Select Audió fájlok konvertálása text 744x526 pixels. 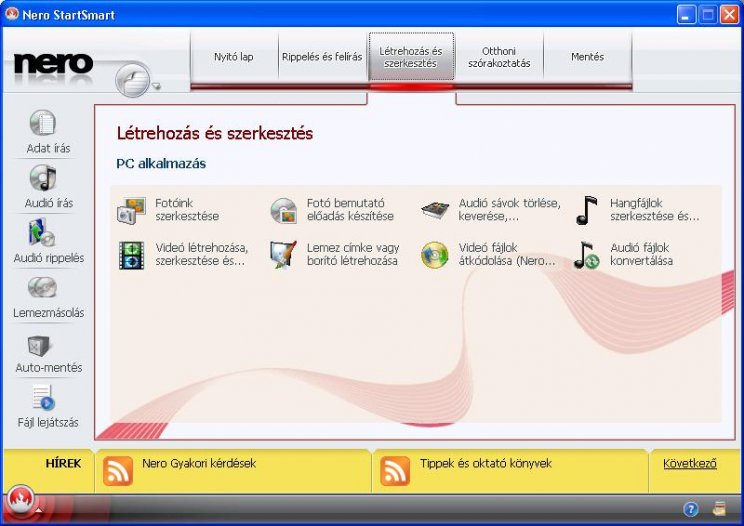coord(641,254)
